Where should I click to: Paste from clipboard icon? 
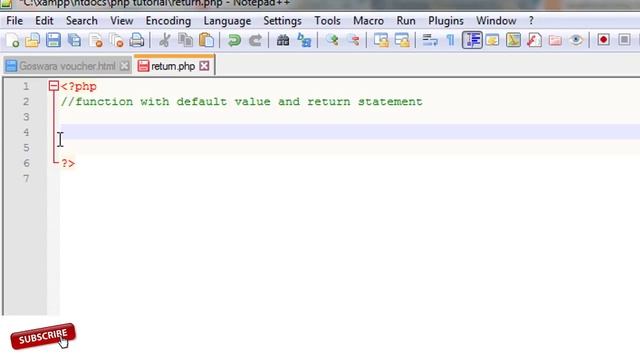[x=206, y=40]
